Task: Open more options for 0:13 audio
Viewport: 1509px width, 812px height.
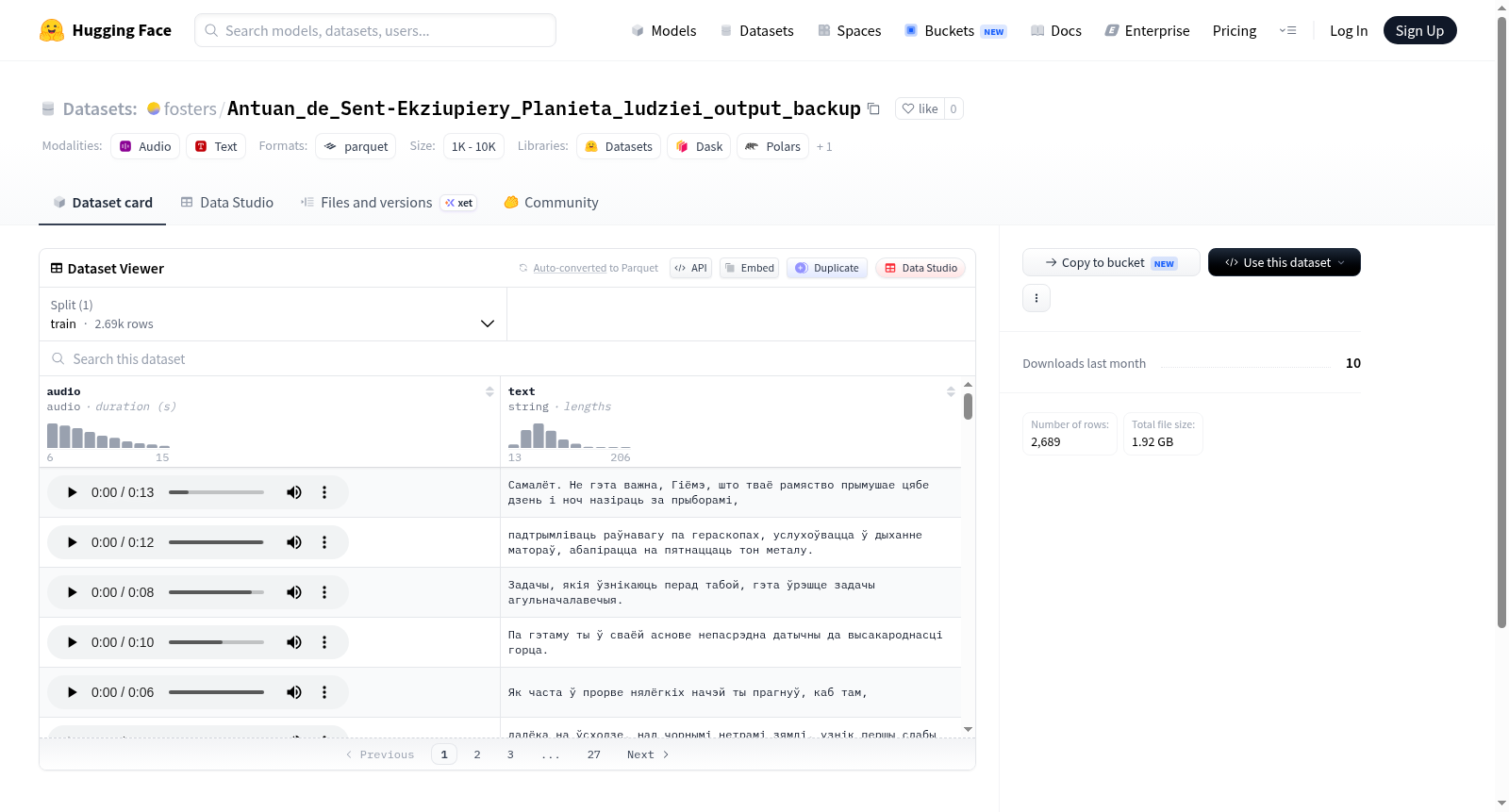Action: (x=324, y=492)
